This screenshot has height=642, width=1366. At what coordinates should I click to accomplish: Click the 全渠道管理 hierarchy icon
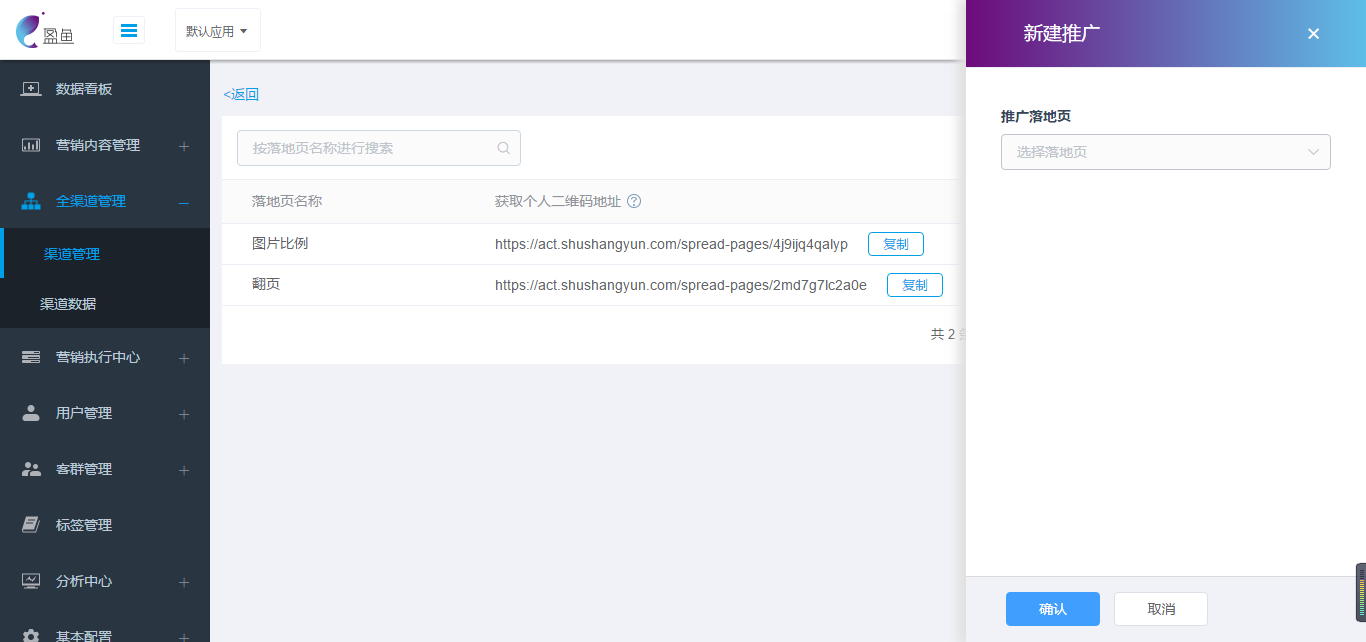[31, 201]
